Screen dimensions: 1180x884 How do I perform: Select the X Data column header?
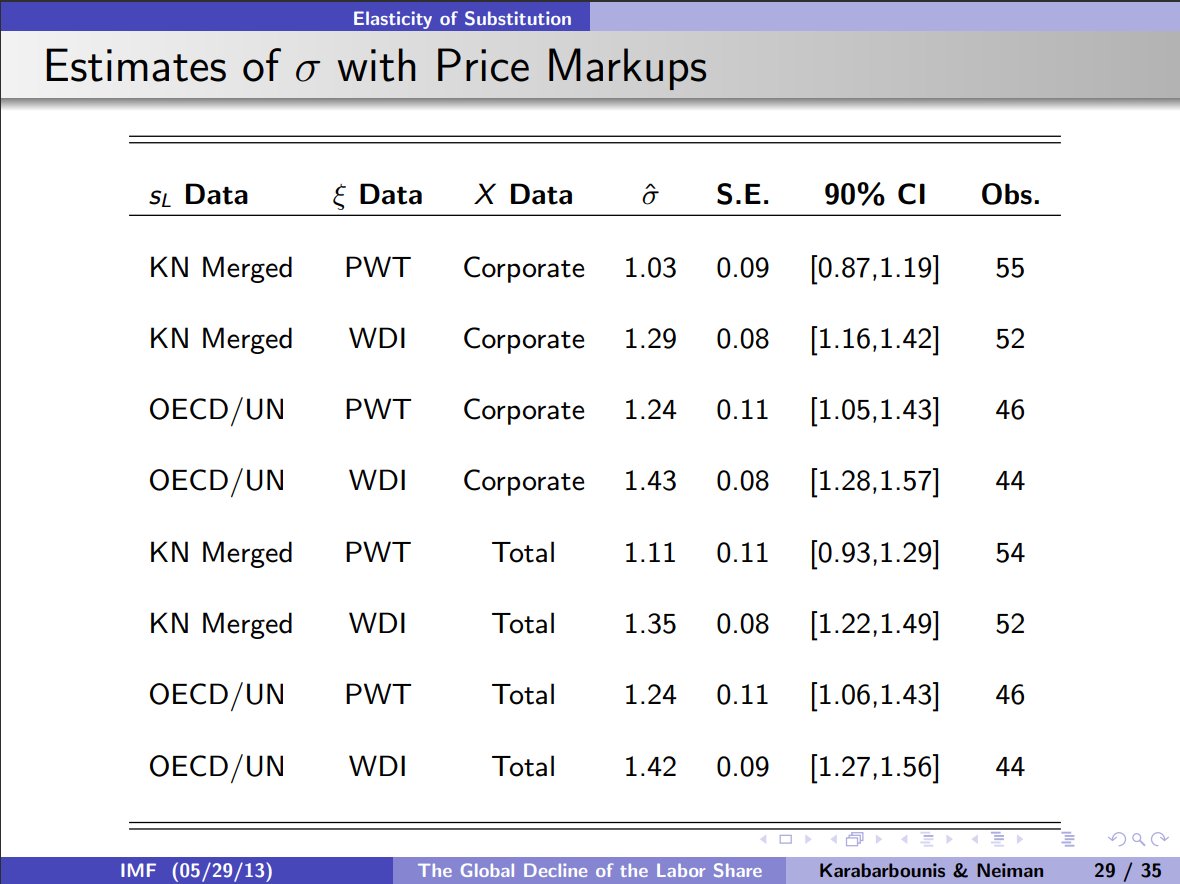coord(524,195)
